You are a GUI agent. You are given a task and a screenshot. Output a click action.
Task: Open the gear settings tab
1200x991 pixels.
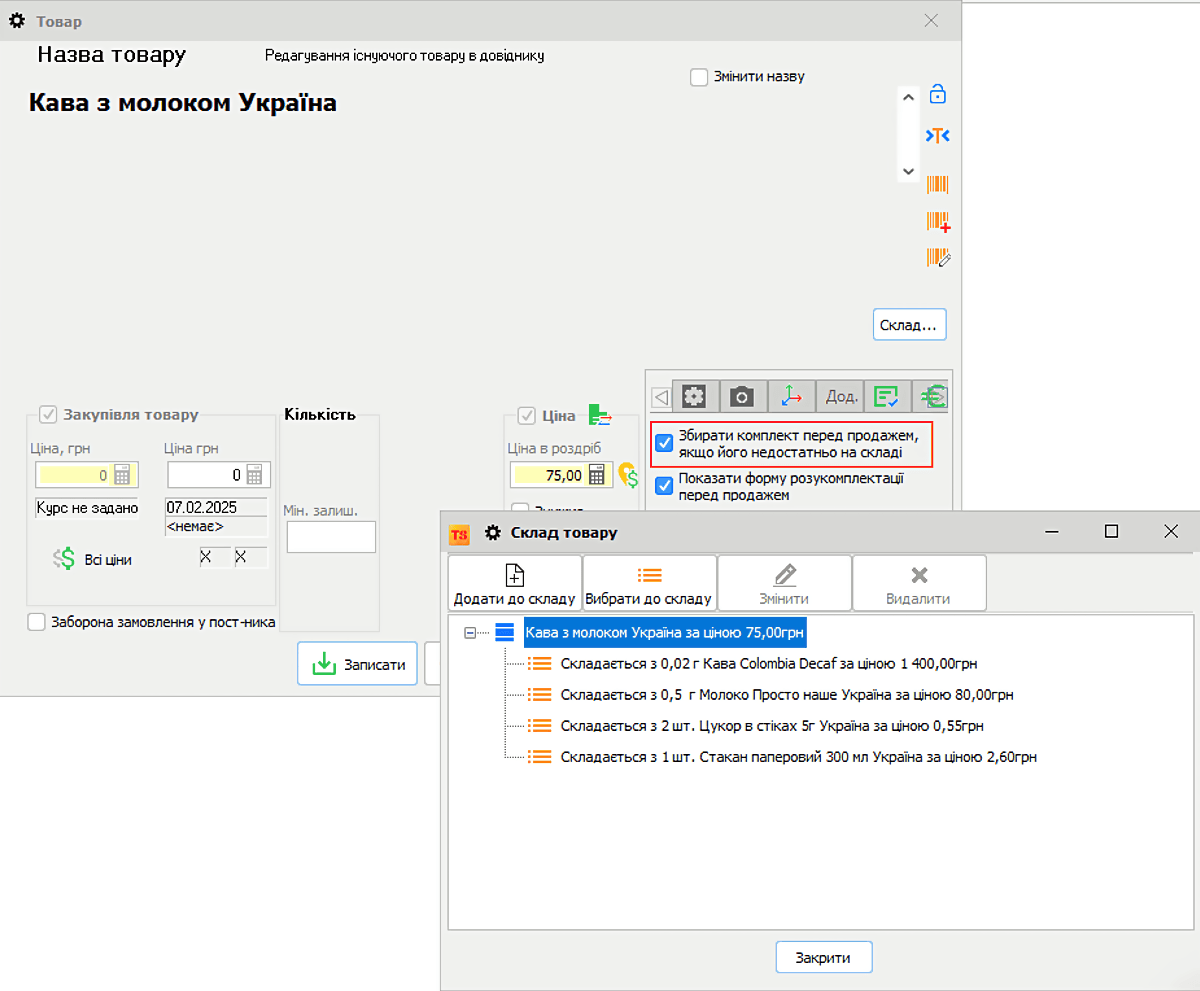(x=694, y=397)
